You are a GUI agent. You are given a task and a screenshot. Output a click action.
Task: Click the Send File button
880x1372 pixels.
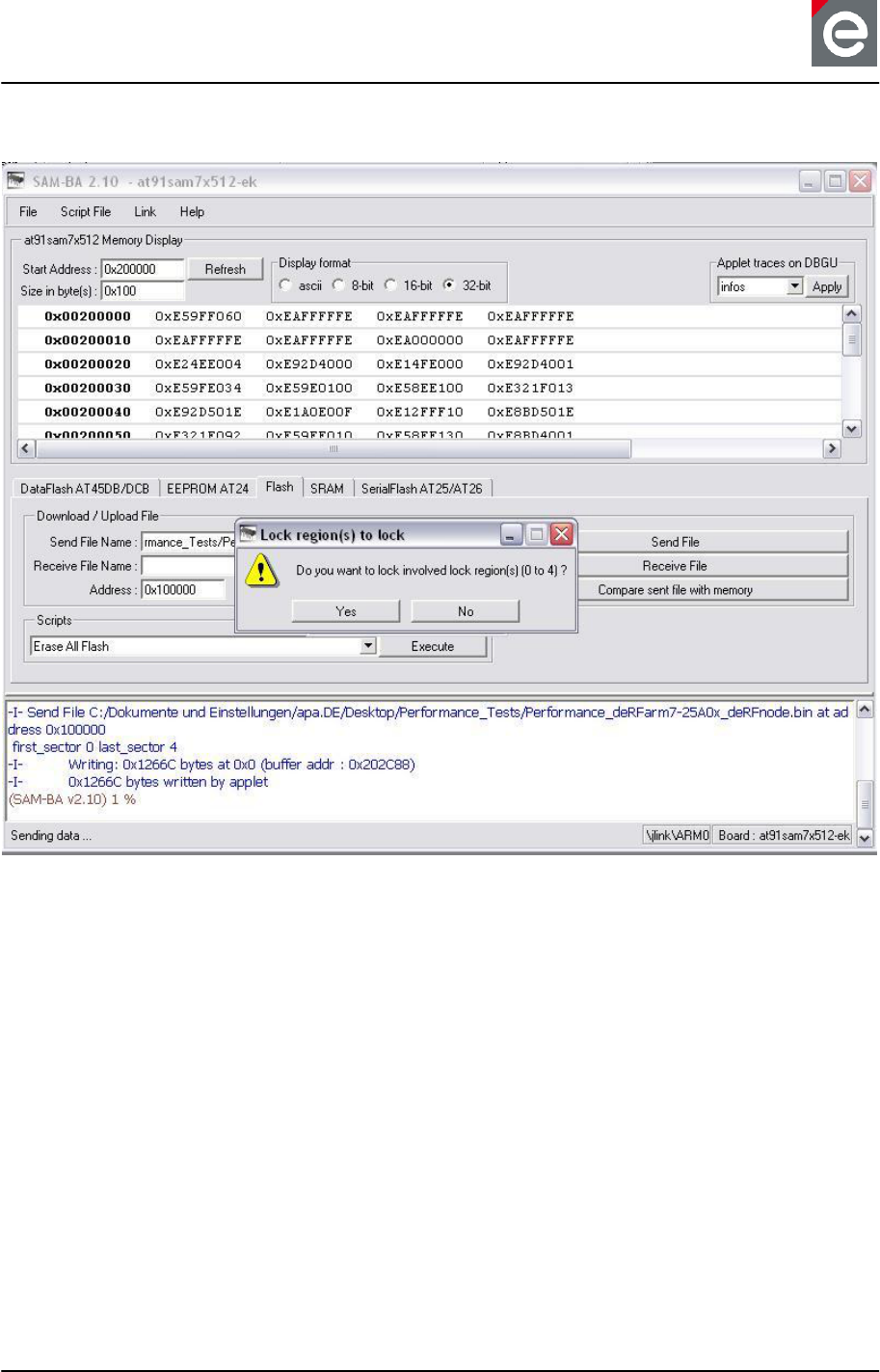pos(675,542)
